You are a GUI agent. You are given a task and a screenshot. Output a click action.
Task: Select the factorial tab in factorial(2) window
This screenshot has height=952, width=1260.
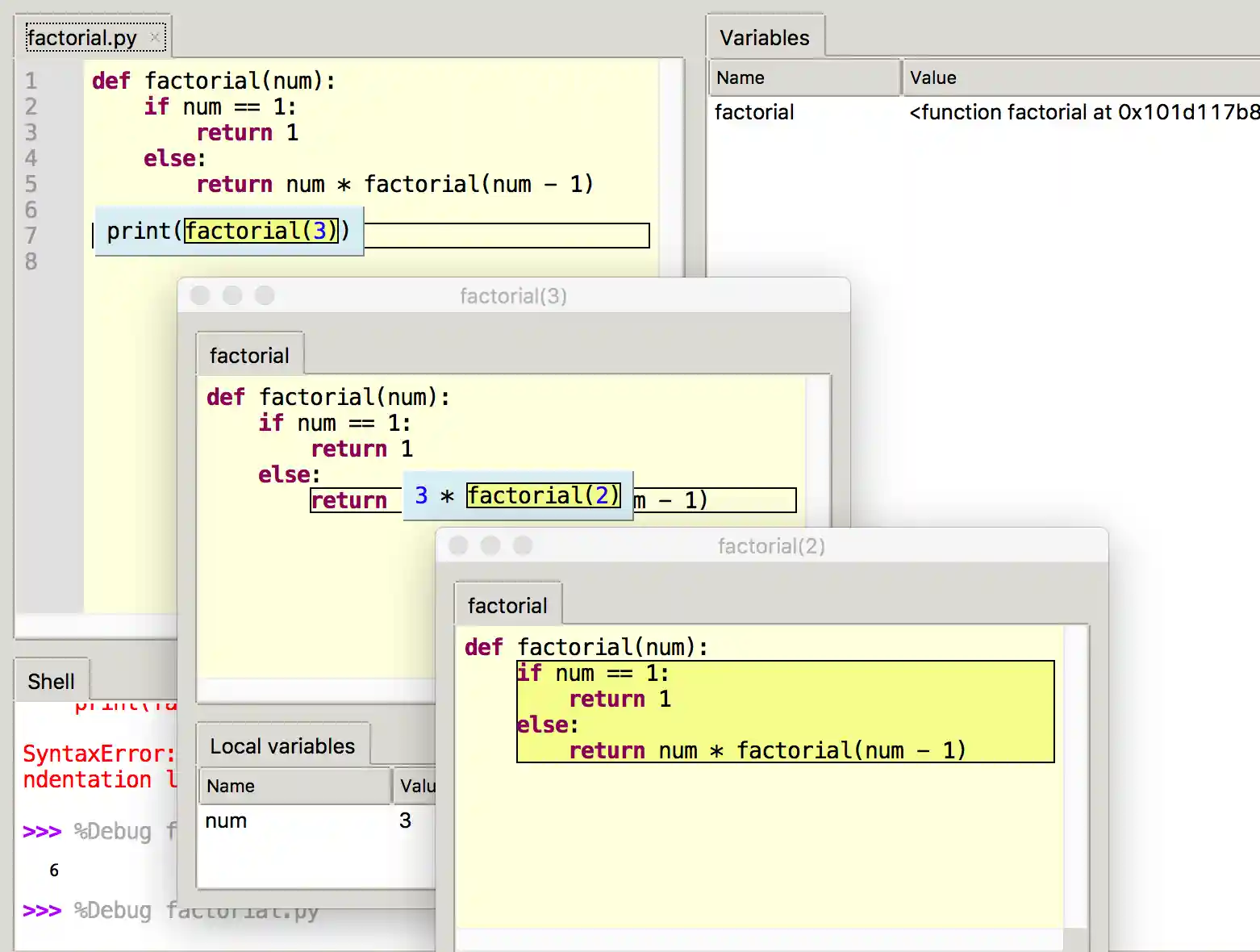click(x=507, y=606)
